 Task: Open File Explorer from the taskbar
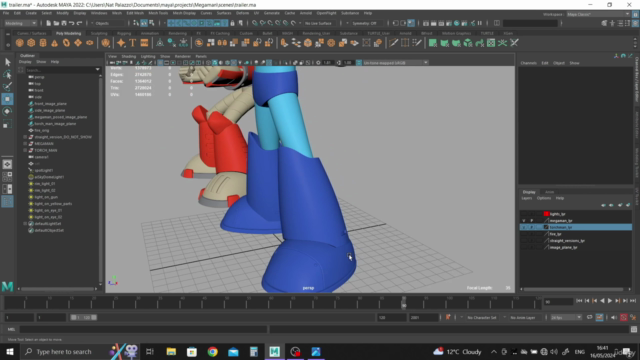[171, 351]
